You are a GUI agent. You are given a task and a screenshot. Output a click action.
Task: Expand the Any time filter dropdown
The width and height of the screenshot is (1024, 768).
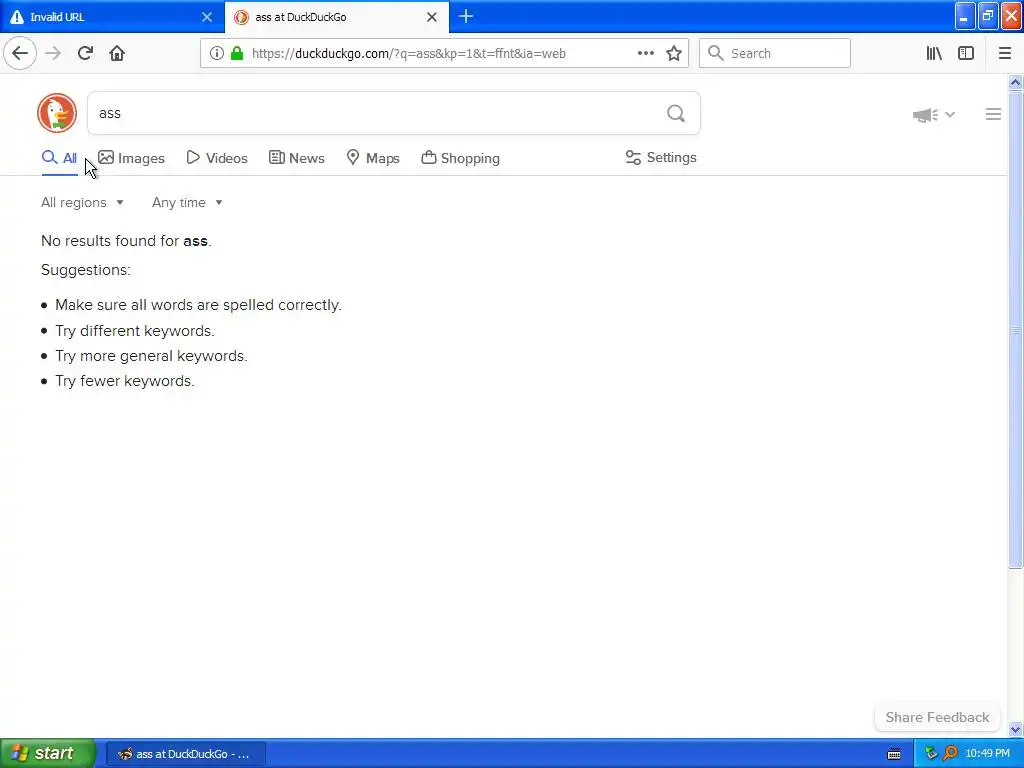[x=187, y=202]
